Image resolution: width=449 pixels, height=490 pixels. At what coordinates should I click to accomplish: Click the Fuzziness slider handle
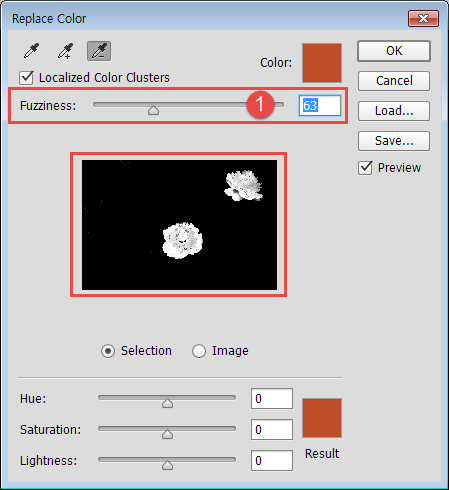pyautogui.click(x=153, y=110)
